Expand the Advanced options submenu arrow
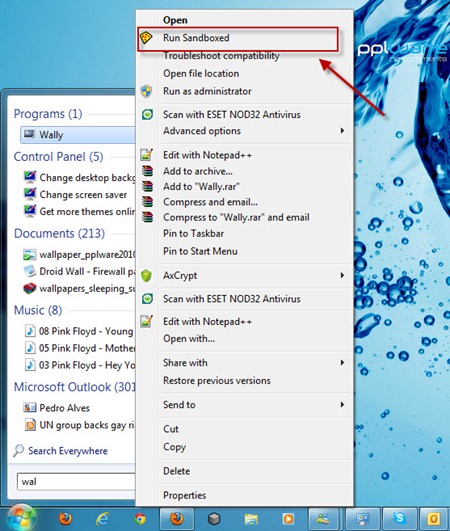 click(342, 131)
